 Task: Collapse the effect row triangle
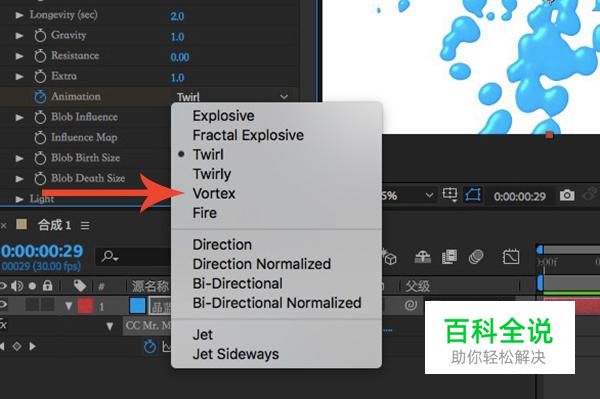coord(110,326)
